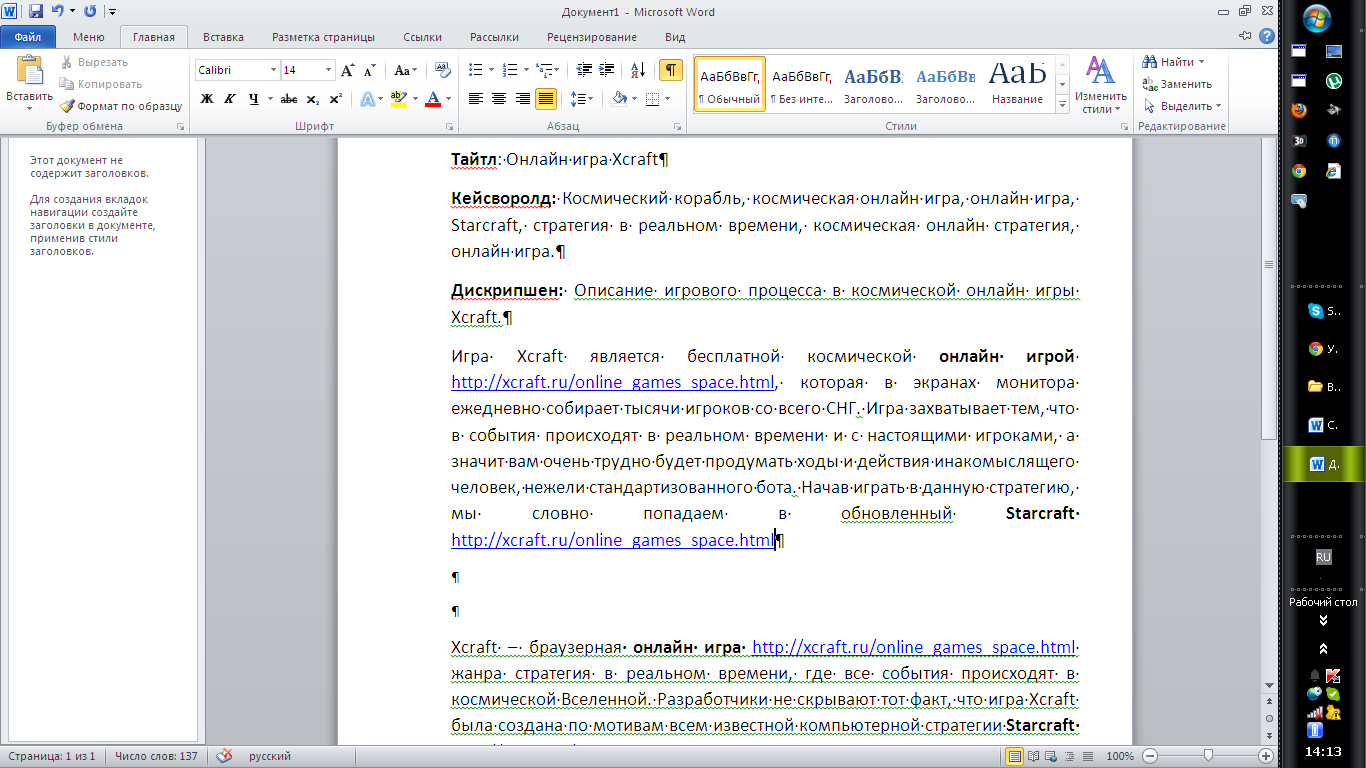
Task: Click Copy (Копировать)
Action: 100,84
